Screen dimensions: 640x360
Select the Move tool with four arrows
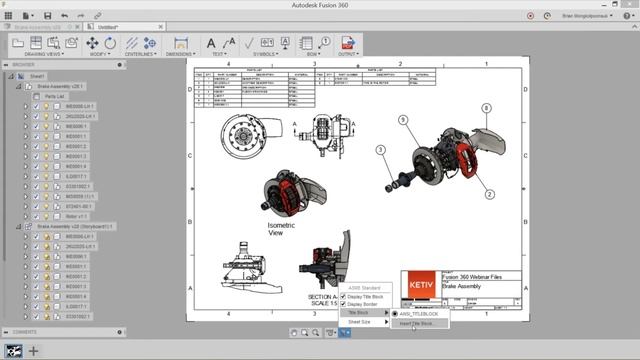pyautogui.click(x=92, y=43)
